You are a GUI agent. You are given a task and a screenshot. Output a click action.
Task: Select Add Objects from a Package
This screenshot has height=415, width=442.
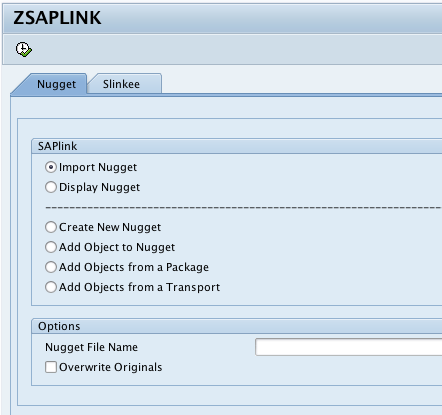click(51, 267)
